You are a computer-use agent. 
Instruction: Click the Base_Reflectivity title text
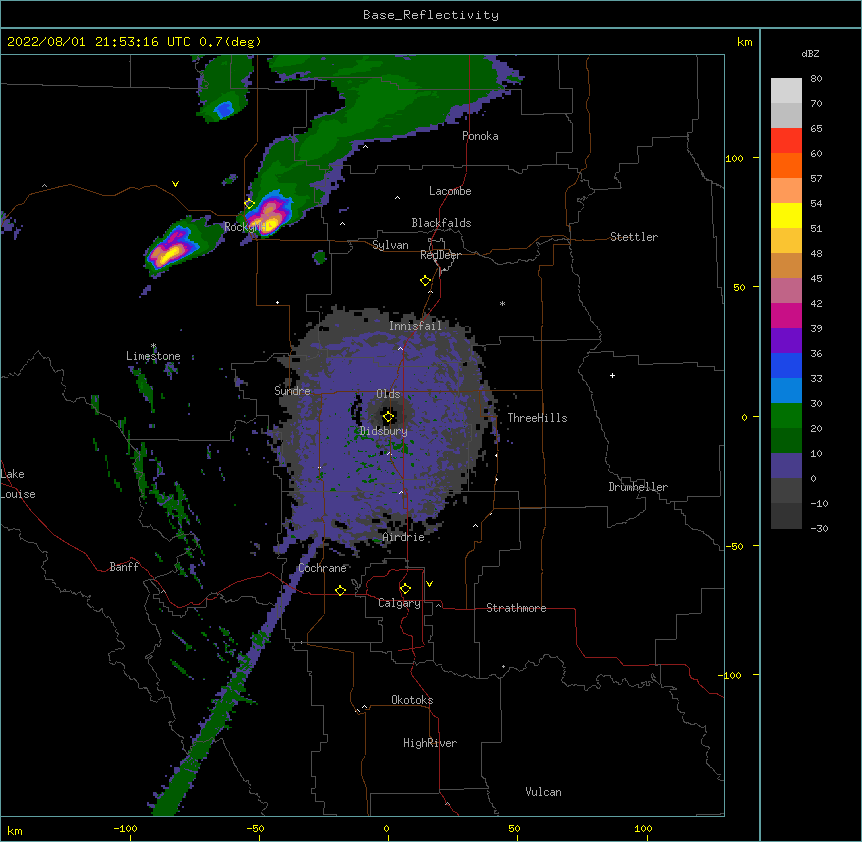coord(431,15)
